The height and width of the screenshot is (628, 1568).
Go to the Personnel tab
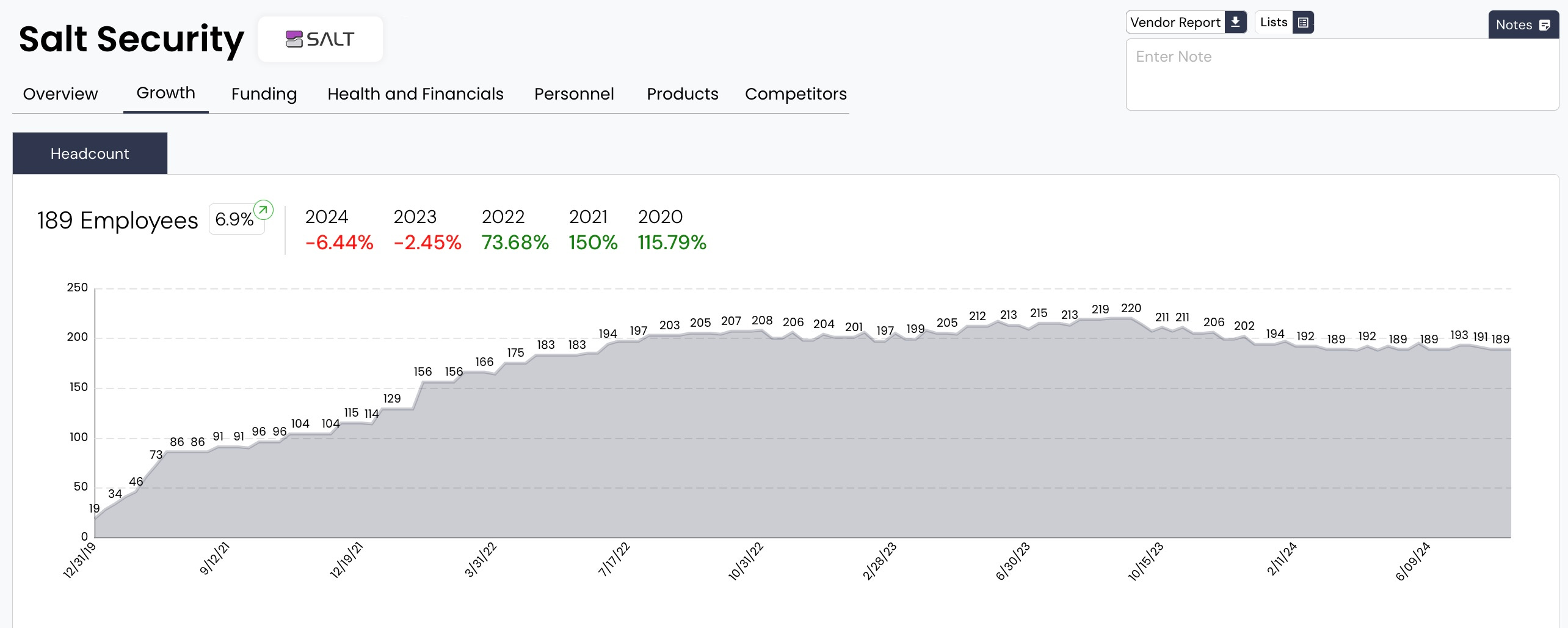pos(574,93)
